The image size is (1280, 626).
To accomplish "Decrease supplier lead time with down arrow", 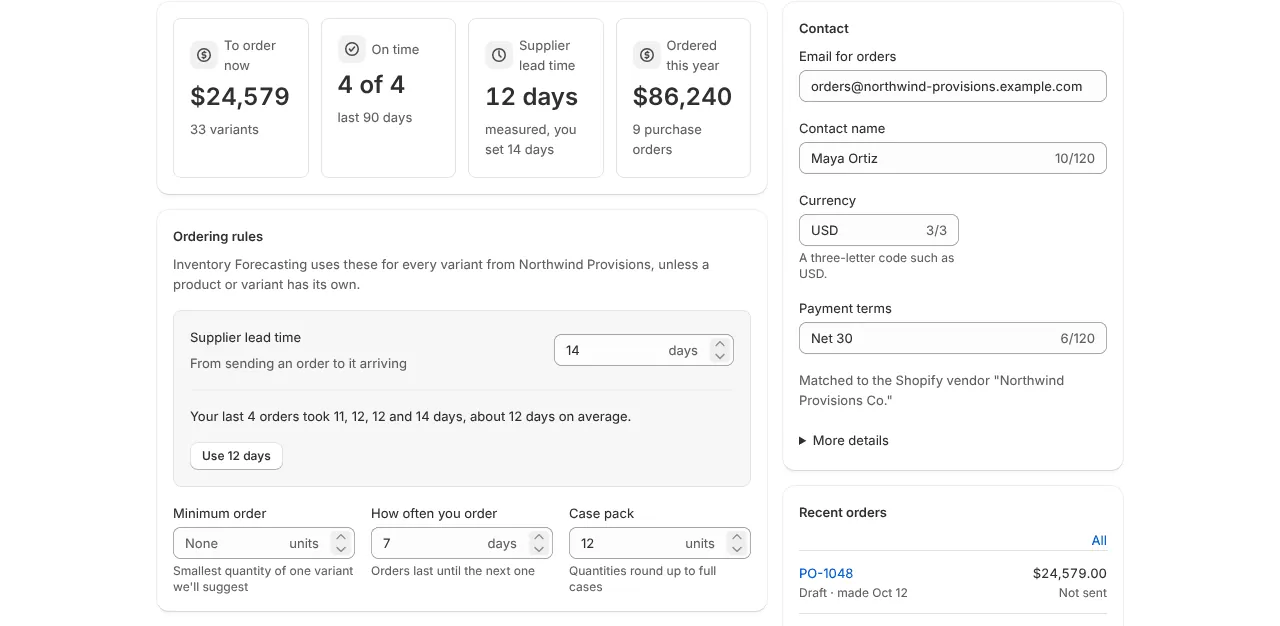I will coord(719,356).
